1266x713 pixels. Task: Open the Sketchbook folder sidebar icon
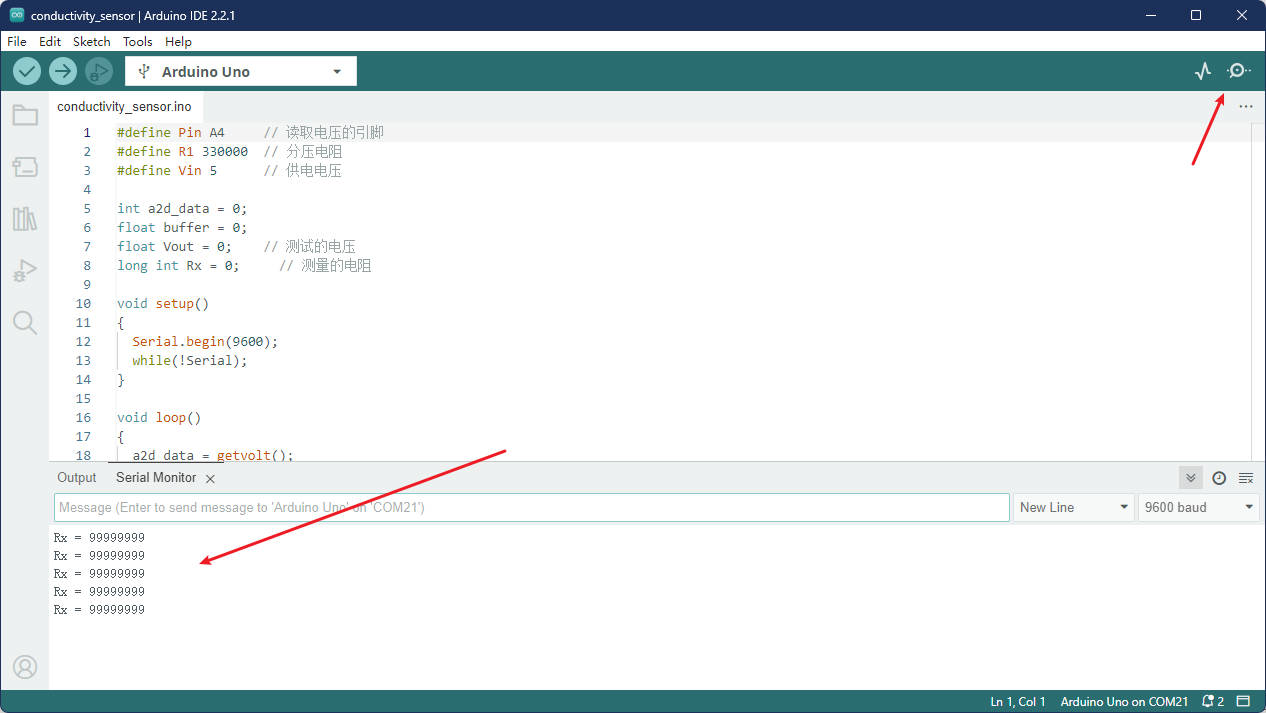25,115
